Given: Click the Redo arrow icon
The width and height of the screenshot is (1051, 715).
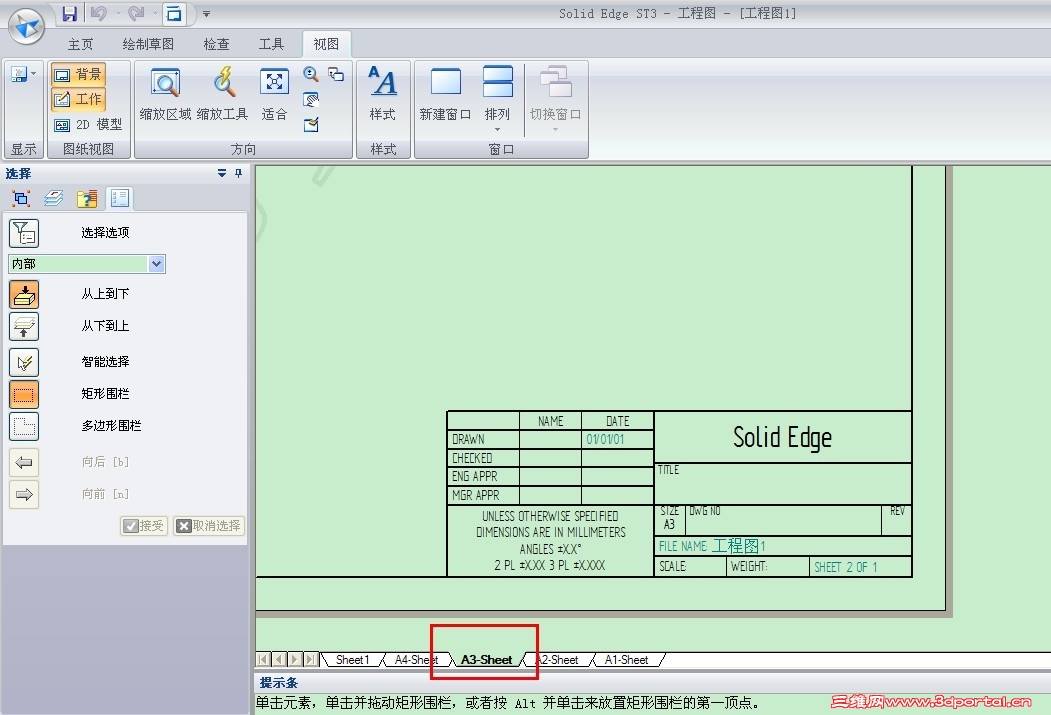Looking at the screenshot, I should point(136,13).
